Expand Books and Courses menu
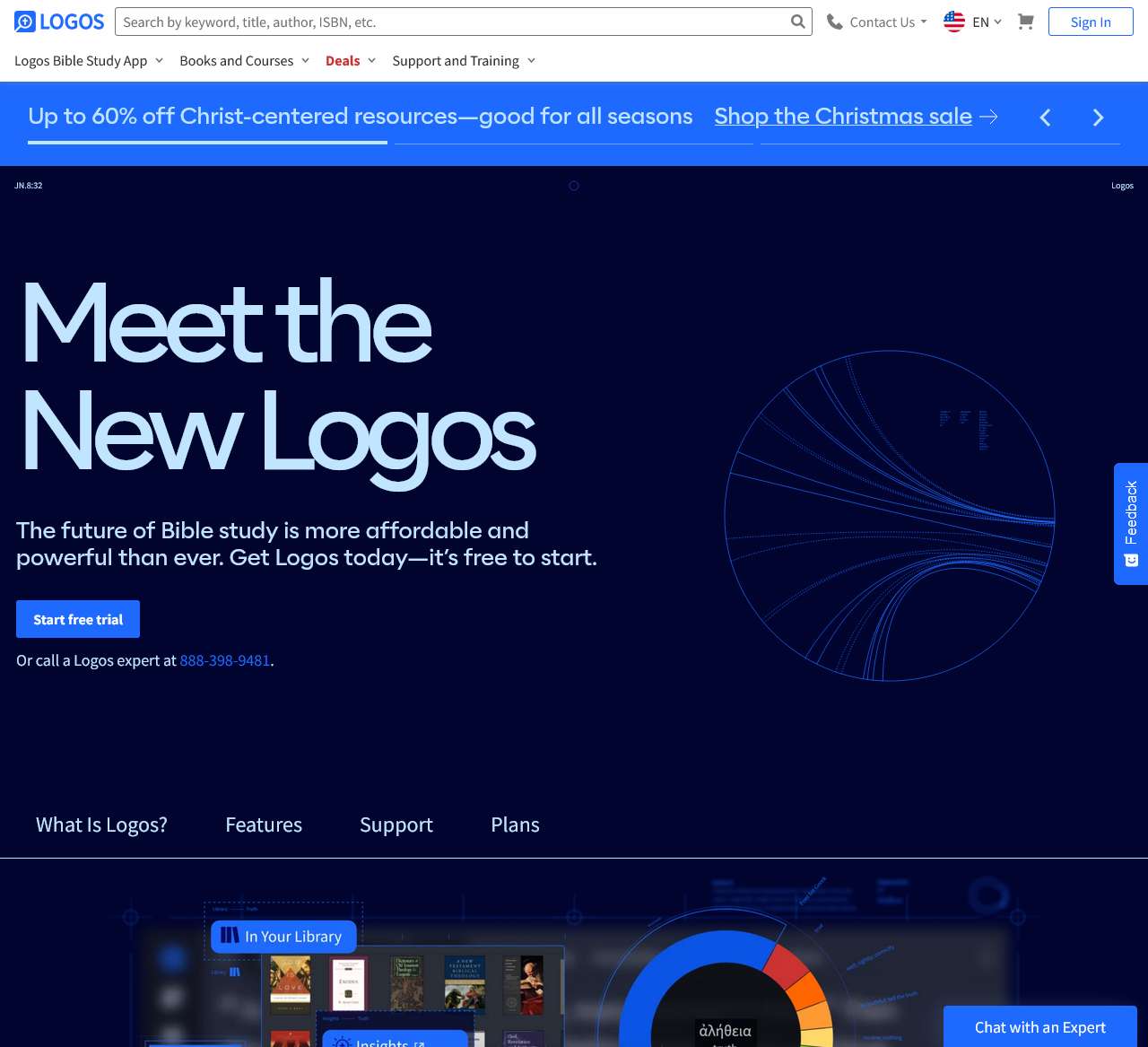The image size is (1148, 1047). [x=244, y=60]
